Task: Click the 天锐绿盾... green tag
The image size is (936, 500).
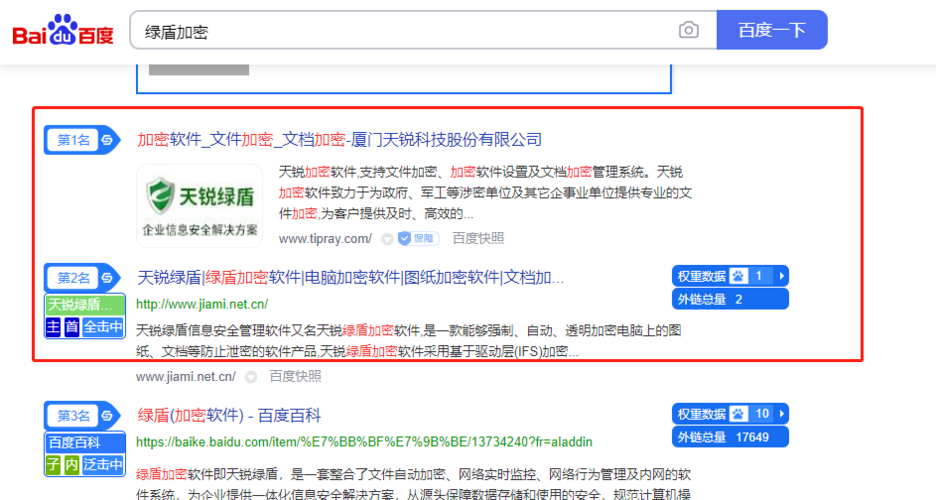Action: (x=85, y=305)
